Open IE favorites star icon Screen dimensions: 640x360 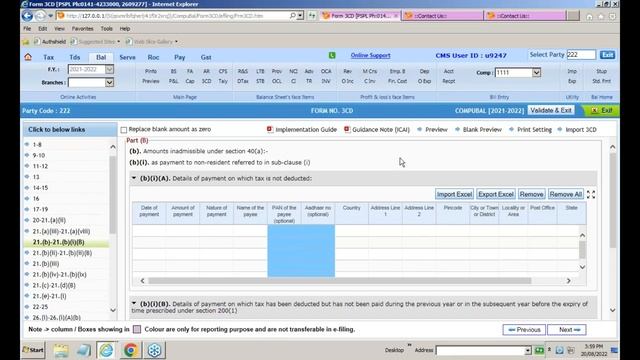pos(601,16)
